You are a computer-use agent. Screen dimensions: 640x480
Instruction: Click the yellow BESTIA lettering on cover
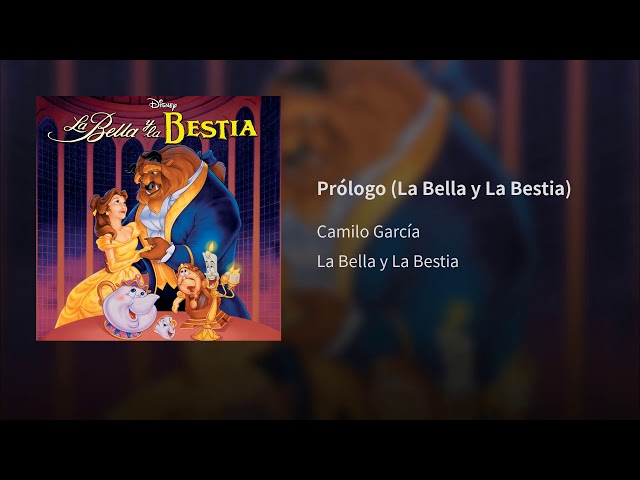click(211, 128)
